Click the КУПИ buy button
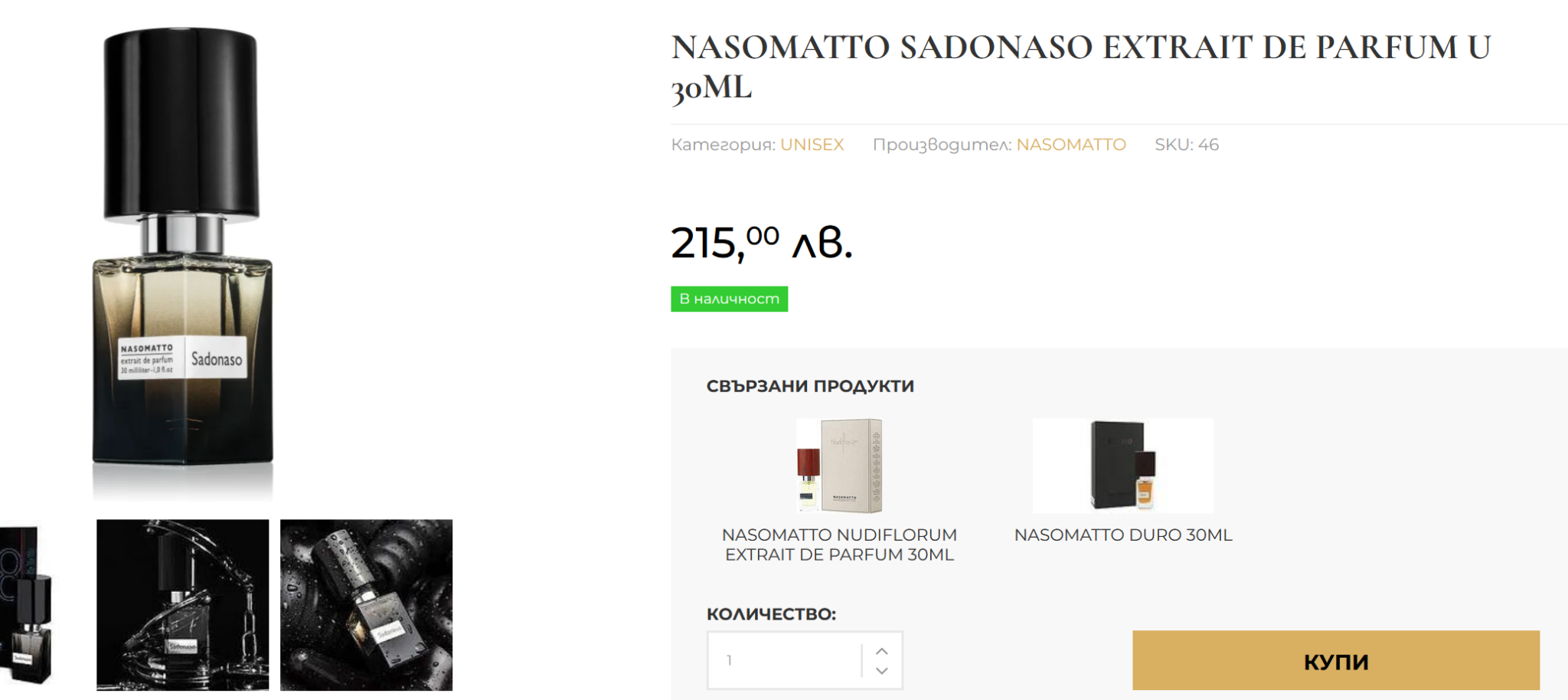Image resolution: width=1568 pixels, height=700 pixels. pos(1335,660)
